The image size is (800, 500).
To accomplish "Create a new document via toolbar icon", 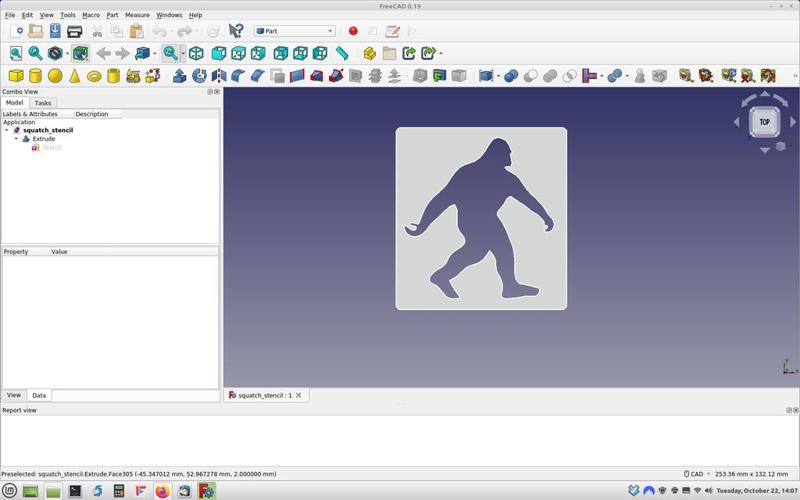I will point(16,31).
